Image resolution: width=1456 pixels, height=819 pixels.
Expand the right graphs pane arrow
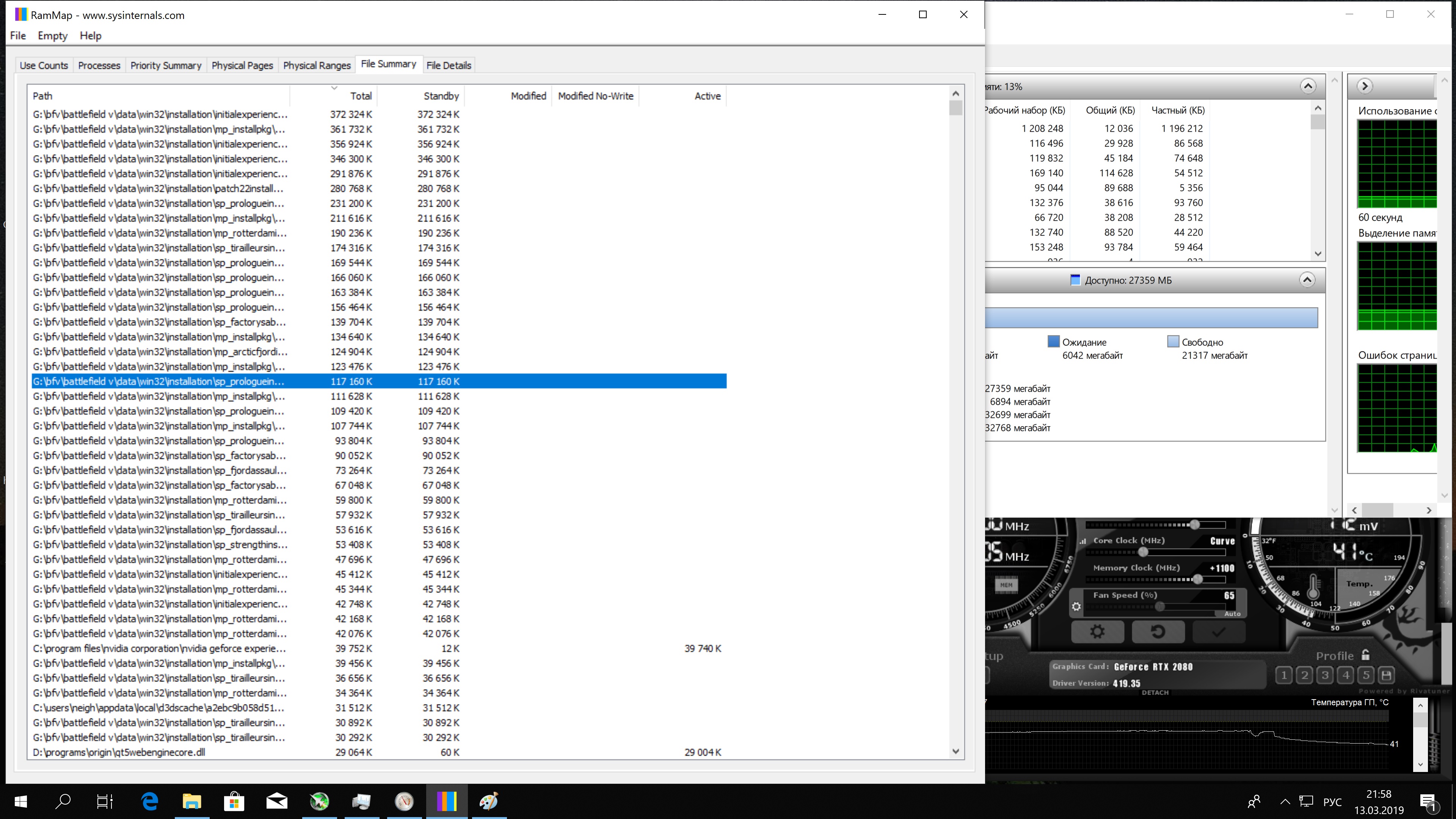coord(1365,86)
